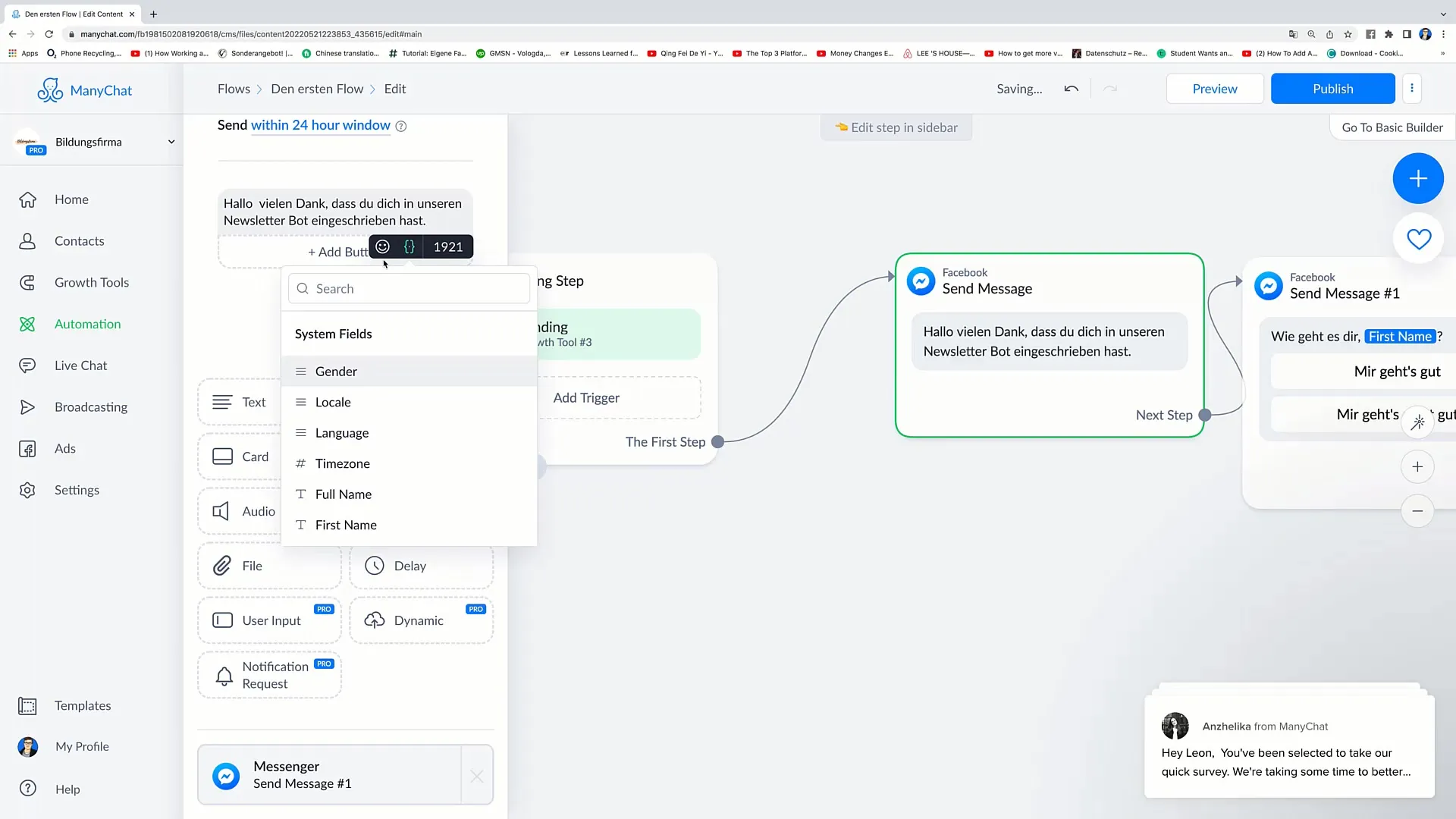Click the Ads sidebar icon
Viewport: 1456px width, 819px height.
point(28,448)
